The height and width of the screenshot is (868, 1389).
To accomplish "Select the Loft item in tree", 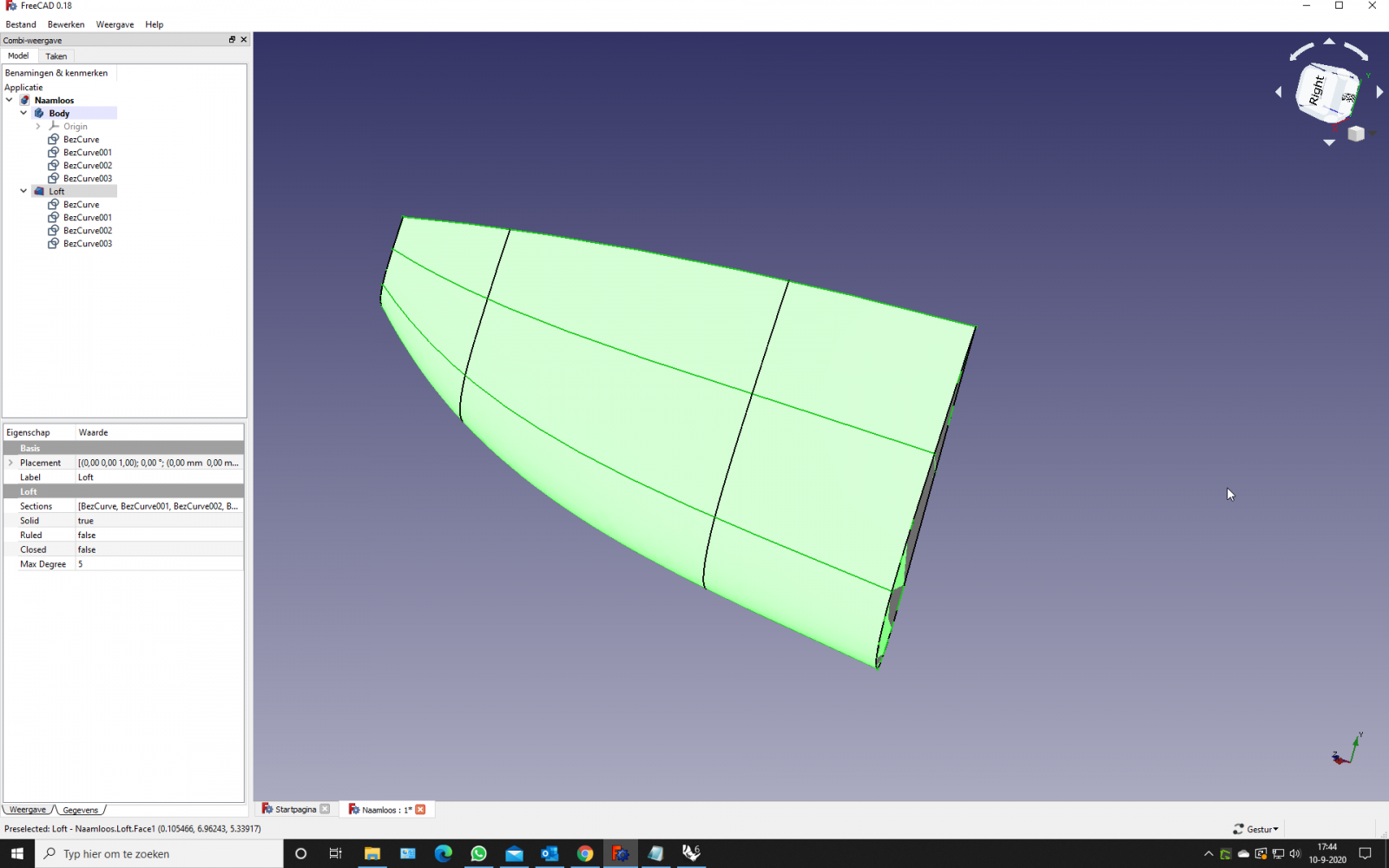I will tap(56, 191).
